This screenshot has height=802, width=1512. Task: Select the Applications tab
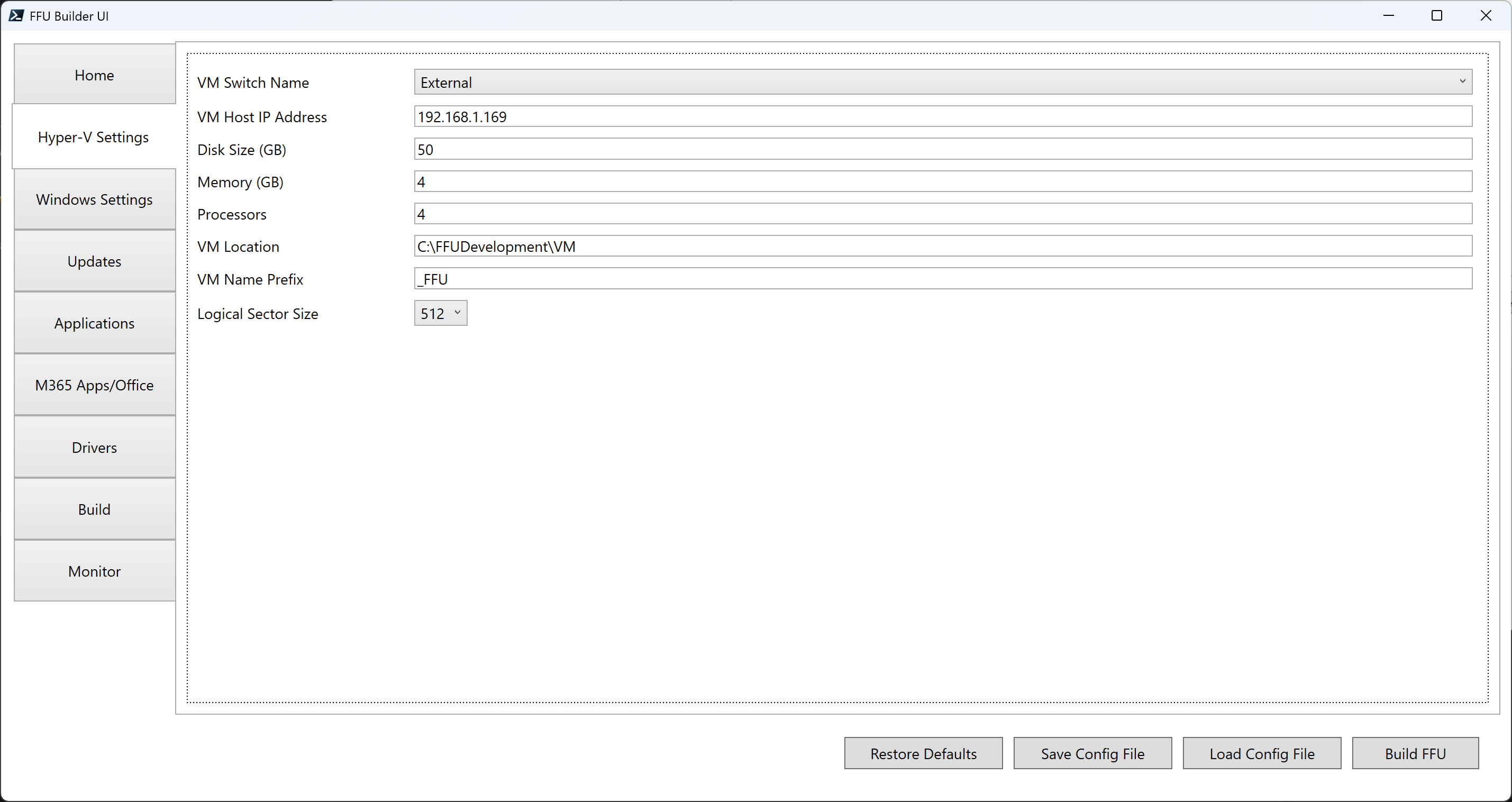tap(95, 324)
